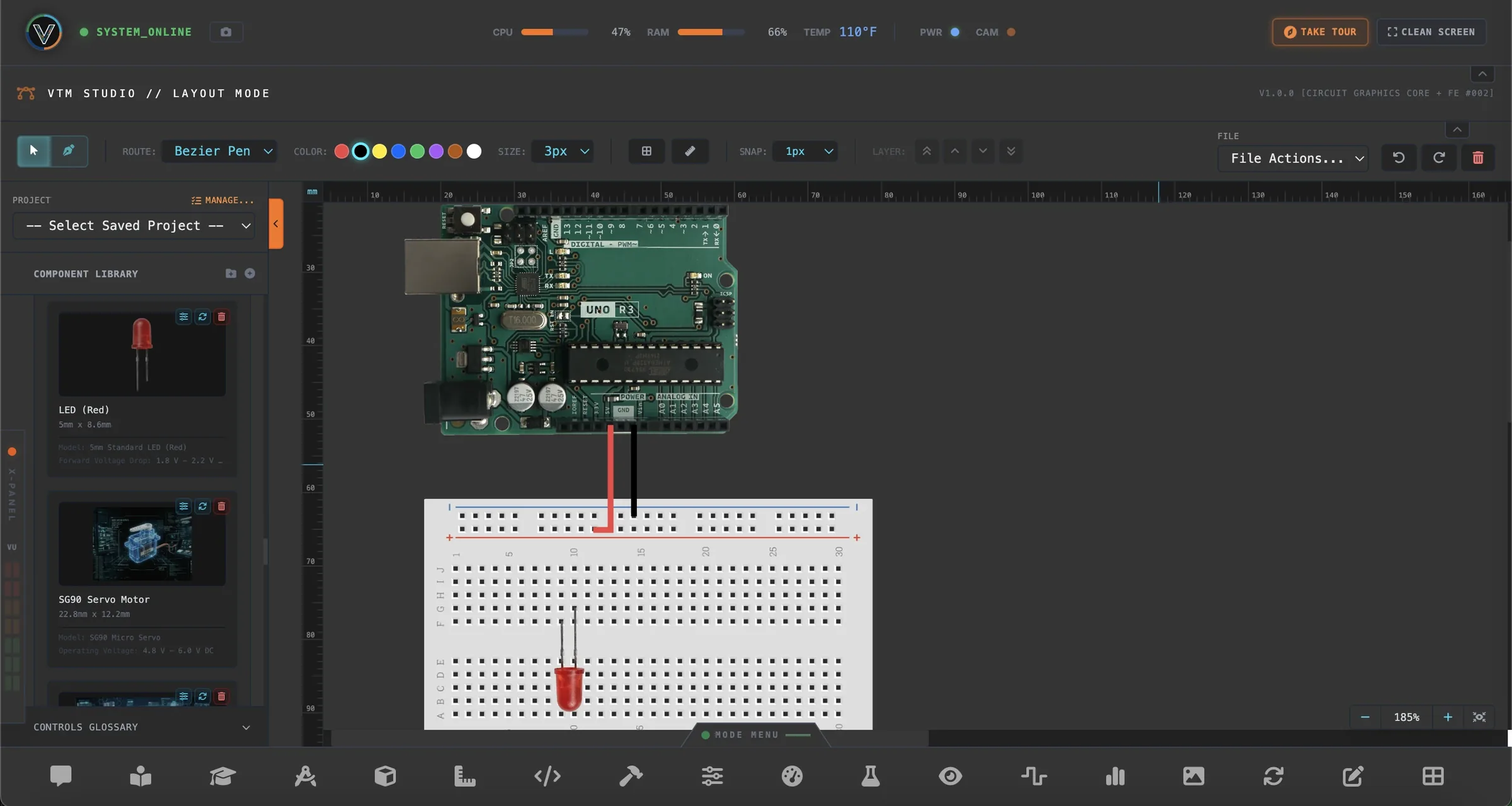The width and height of the screenshot is (1512, 806).
Task: Pick the orange wire color swatch
Action: [455, 151]
